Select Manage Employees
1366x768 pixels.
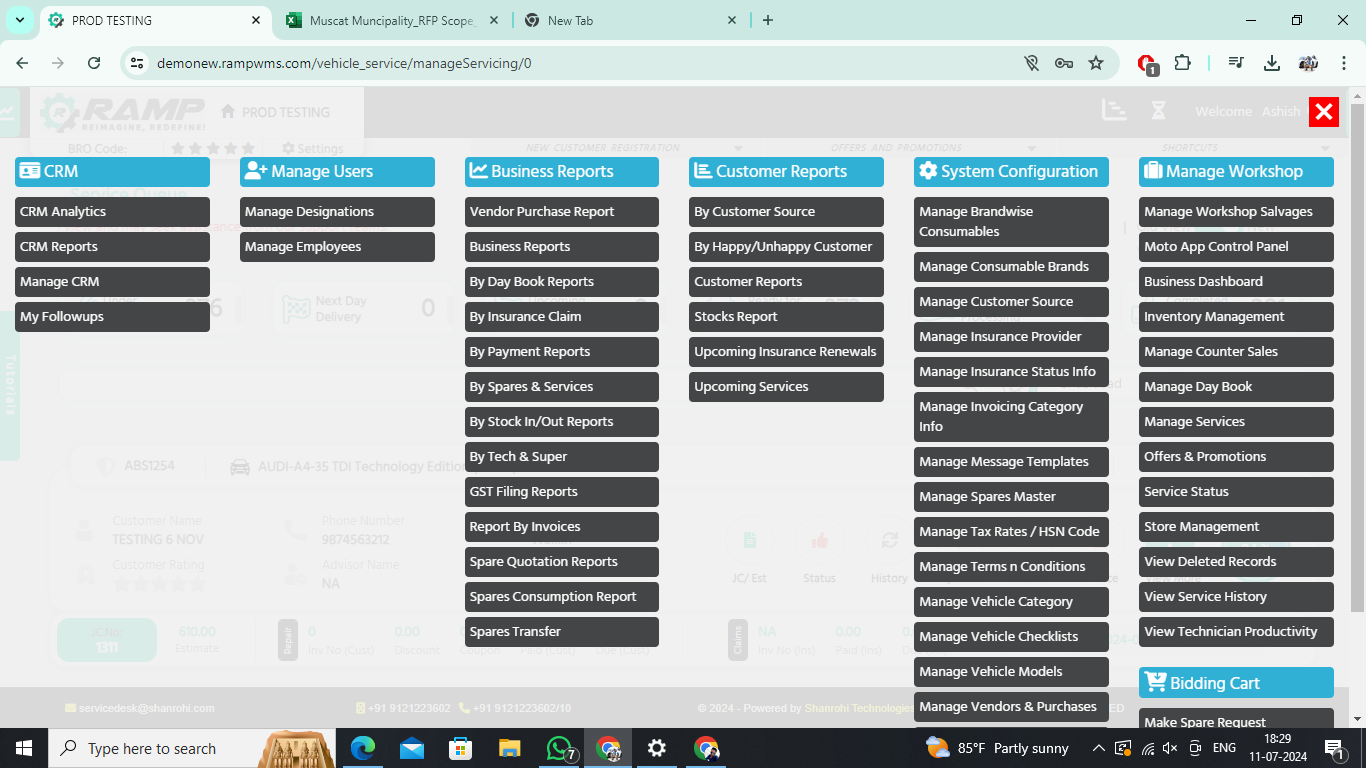point(337,247)
